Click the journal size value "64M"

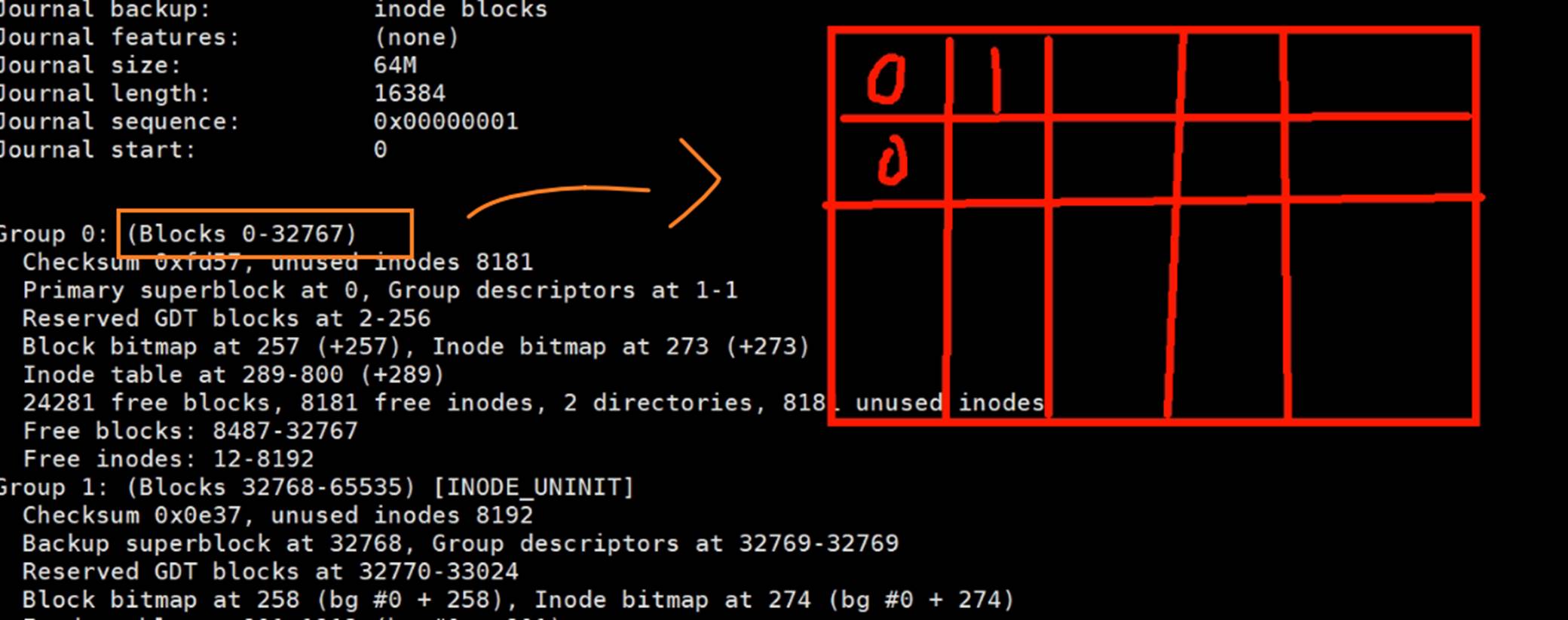pos(395,65)
